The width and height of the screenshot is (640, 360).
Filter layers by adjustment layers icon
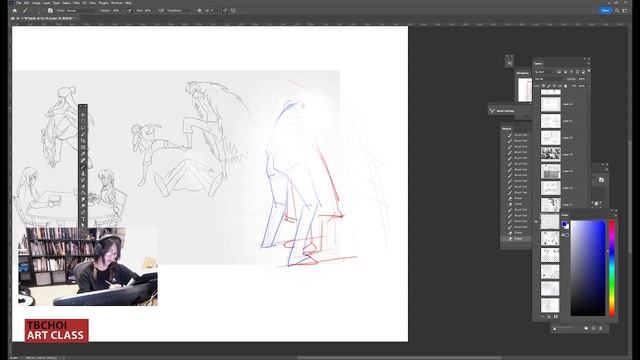pos(565,72)
